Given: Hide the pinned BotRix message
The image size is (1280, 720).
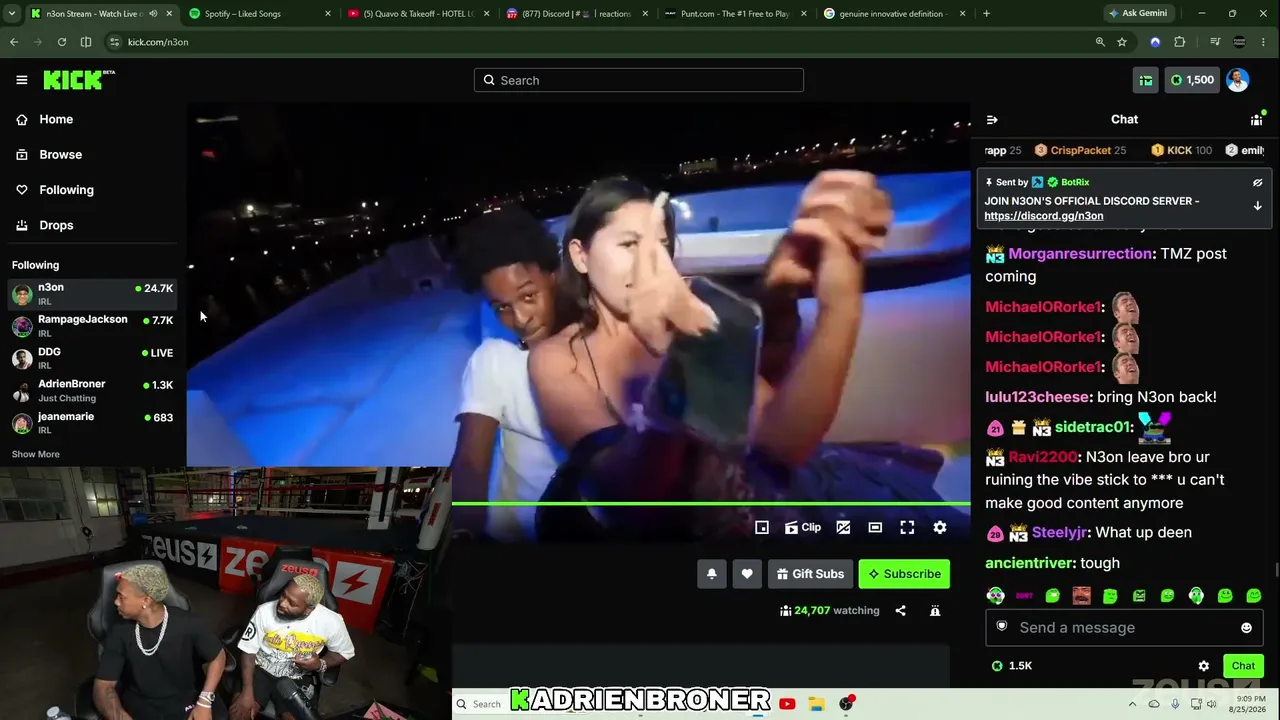Looking at the screenshot, I should pos(1257,183).
